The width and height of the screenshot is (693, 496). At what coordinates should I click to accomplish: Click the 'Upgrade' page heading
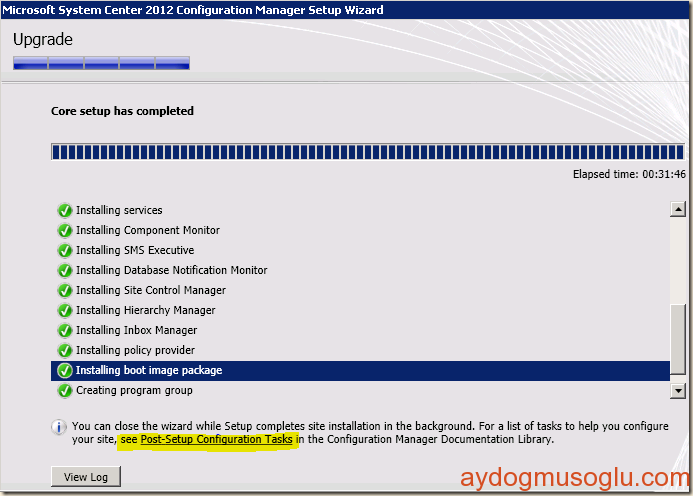tap(43, 40)
